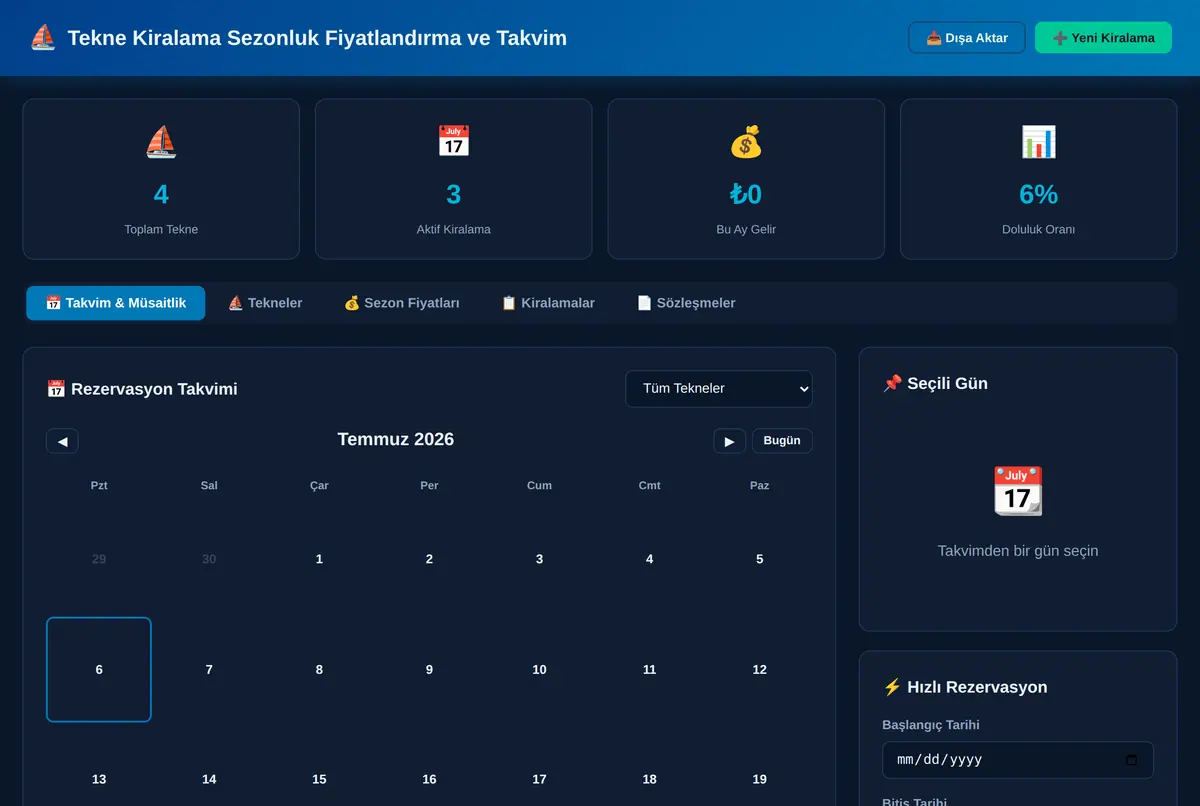The width and height of the screenshot is (1200, 806).
Task: Switch to the Takvim & Müsaitlik tab
Action: coord(116,303)
